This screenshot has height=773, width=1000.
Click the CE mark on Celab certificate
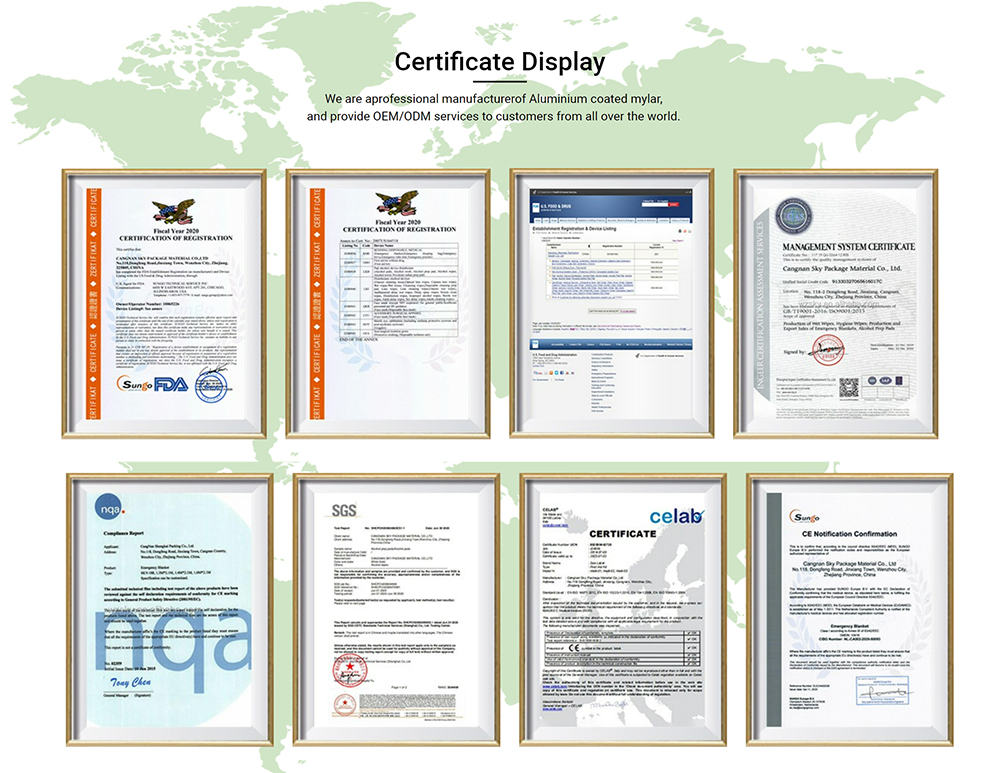[573, 648]
